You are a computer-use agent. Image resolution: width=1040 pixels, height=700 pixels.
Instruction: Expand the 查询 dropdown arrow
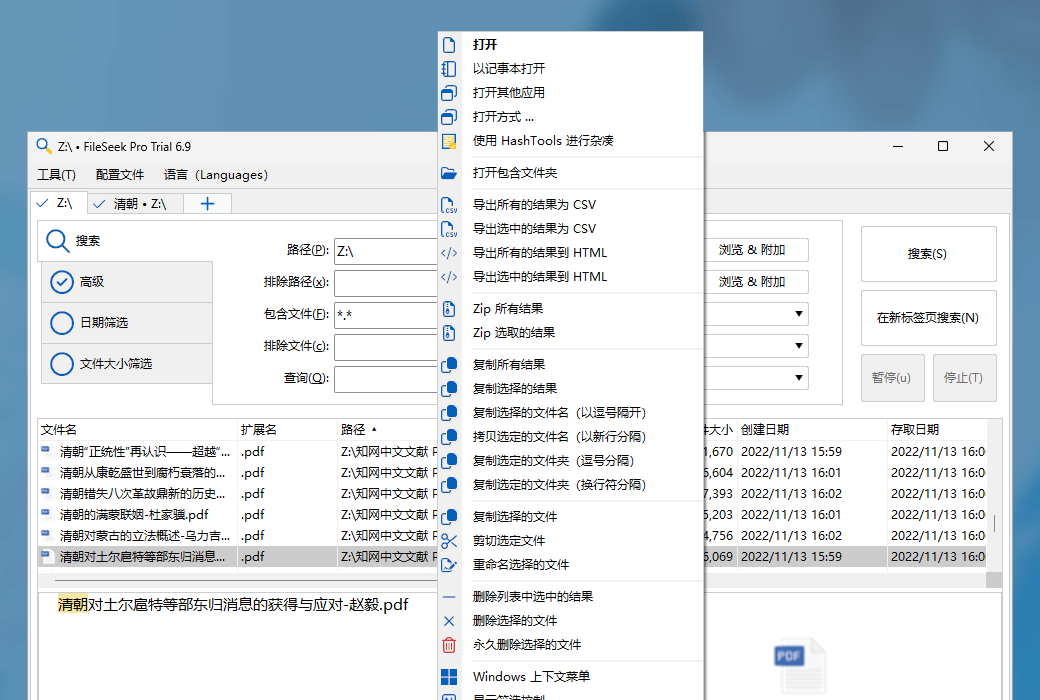pyautogui.click(x=799, y=378)
